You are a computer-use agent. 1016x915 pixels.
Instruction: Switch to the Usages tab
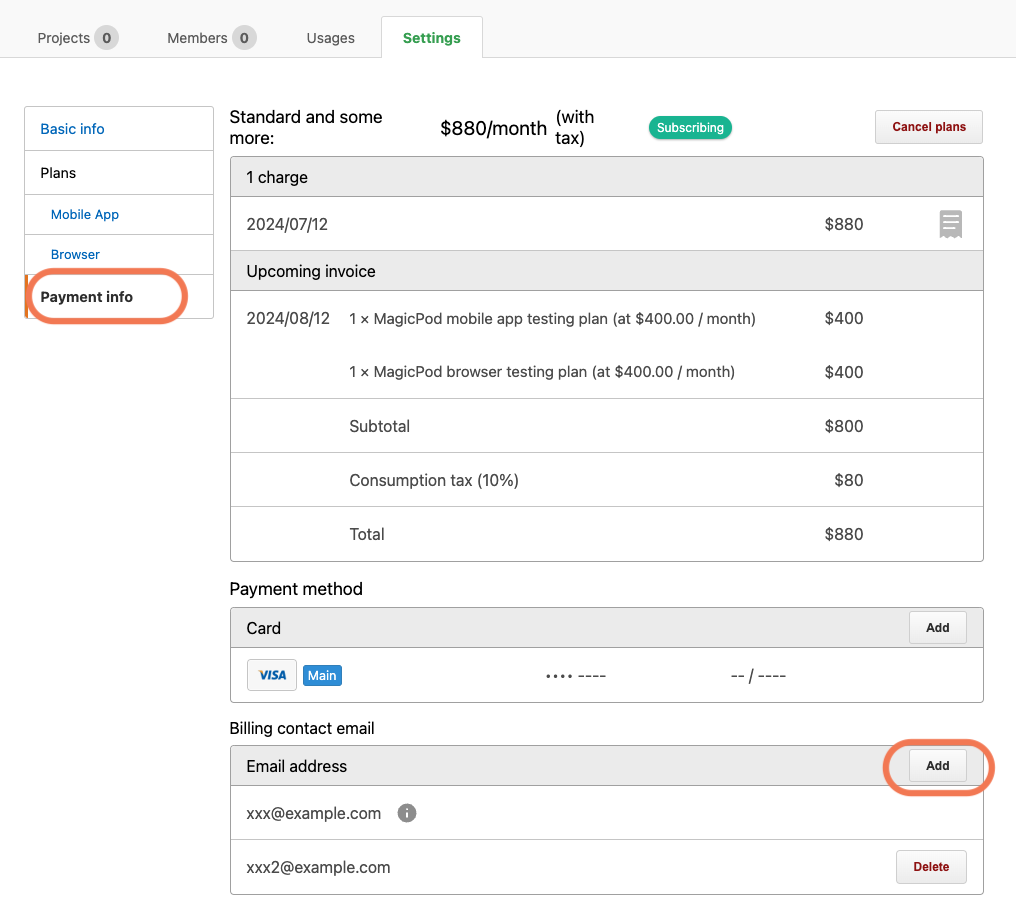330,38
